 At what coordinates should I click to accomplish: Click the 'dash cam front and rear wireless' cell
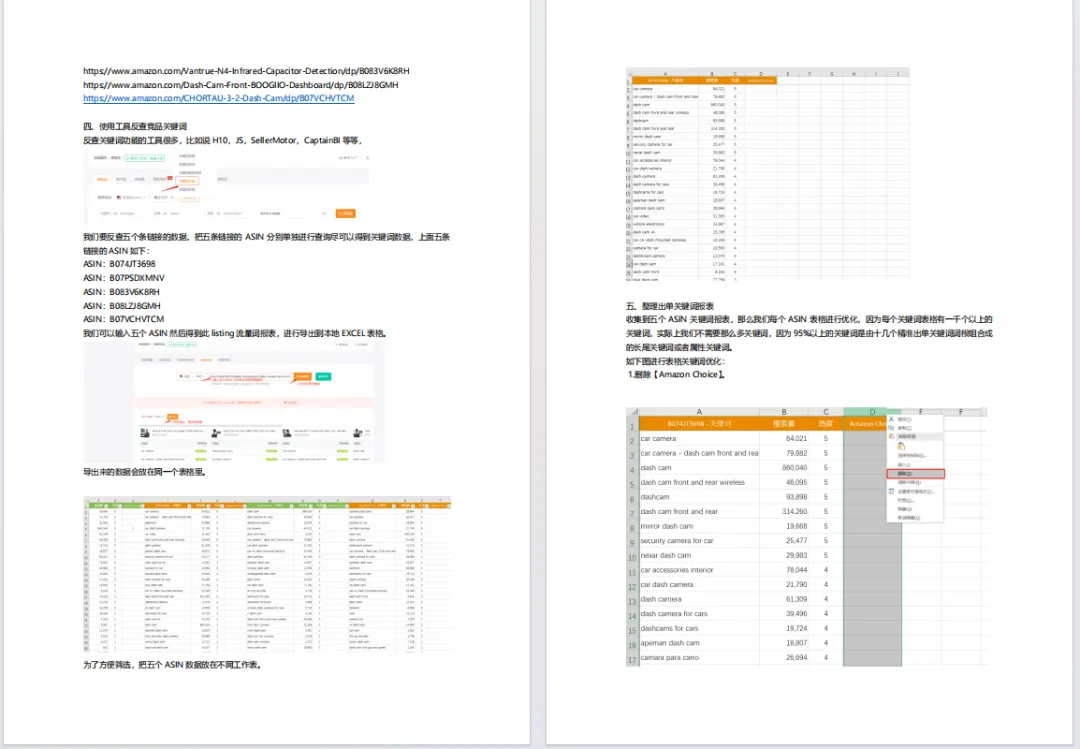tap(699, 482)
